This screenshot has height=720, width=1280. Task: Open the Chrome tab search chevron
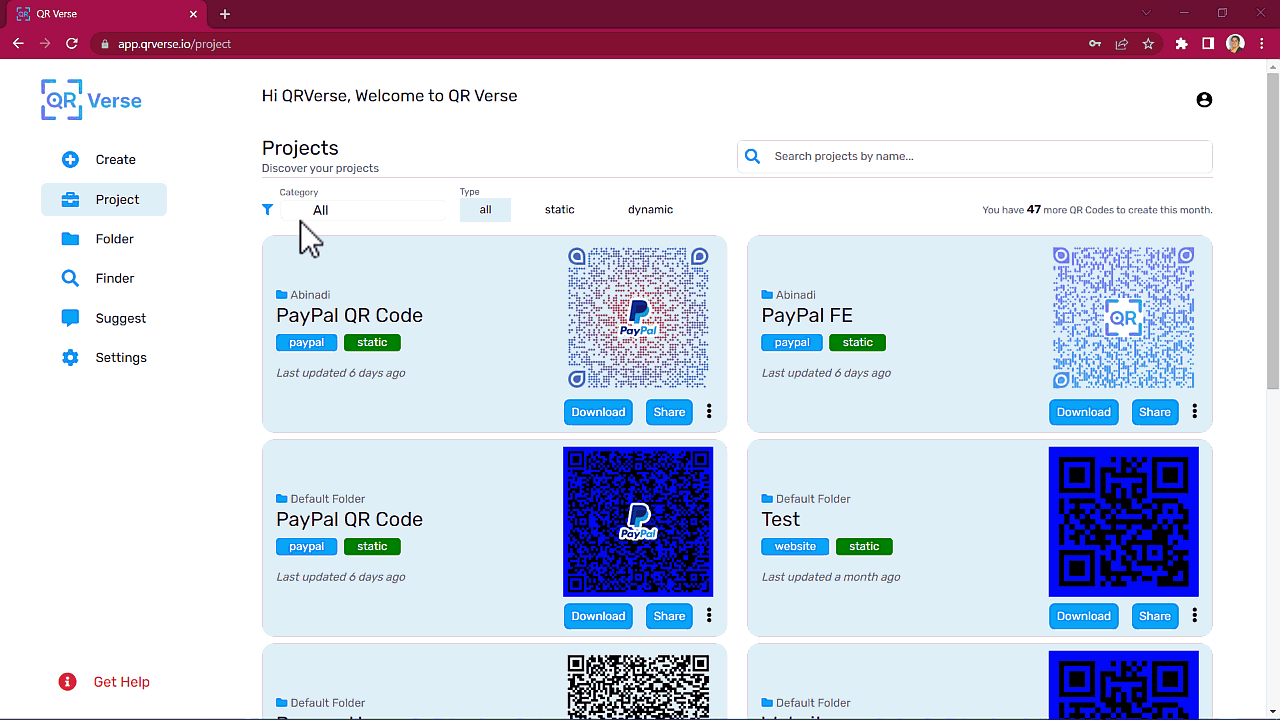coord(1146,13)
